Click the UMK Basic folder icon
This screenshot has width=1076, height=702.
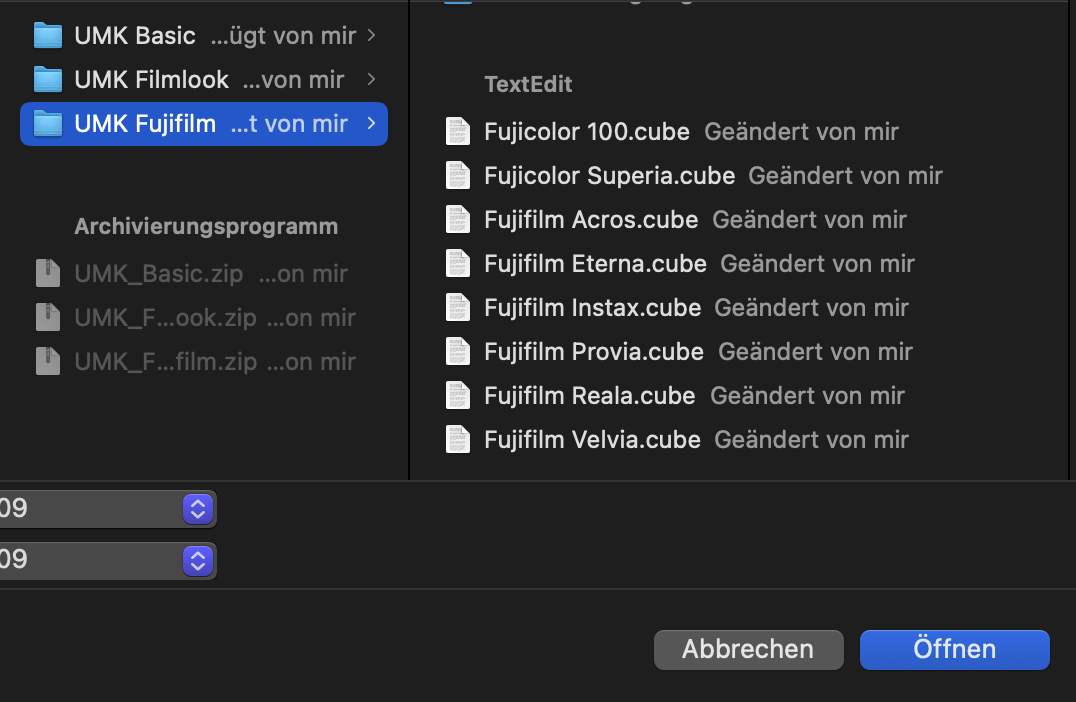pyautogui.click(x=48, y=36)
